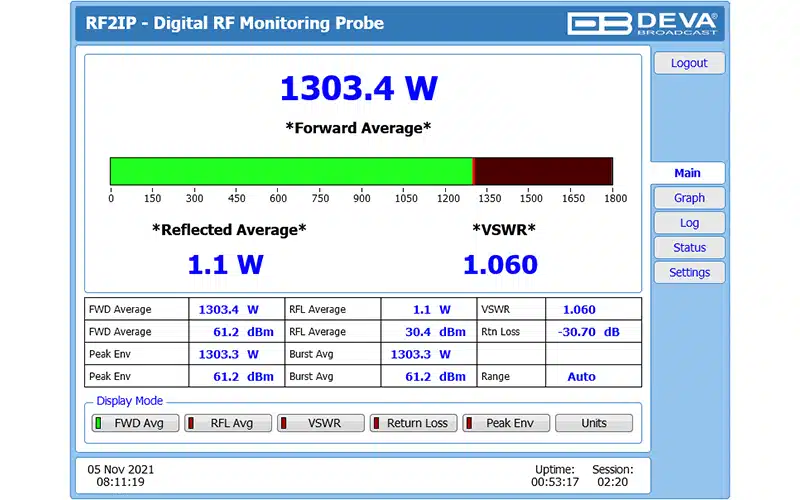Click the 1.060 VSWR large reading

coord(501,265)
